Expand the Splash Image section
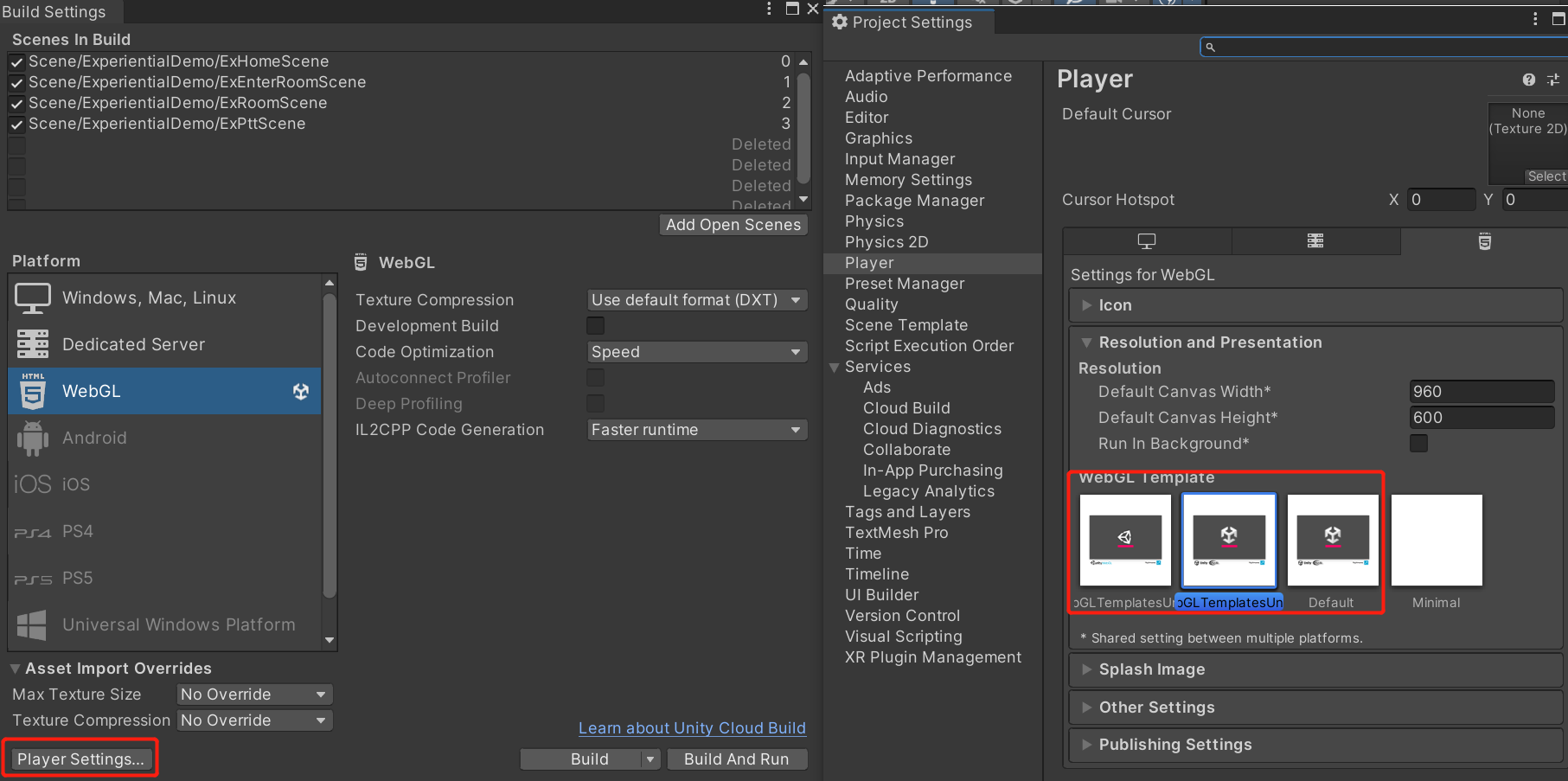This screenshot has height=781, width=1568. tap(1151, 669)
